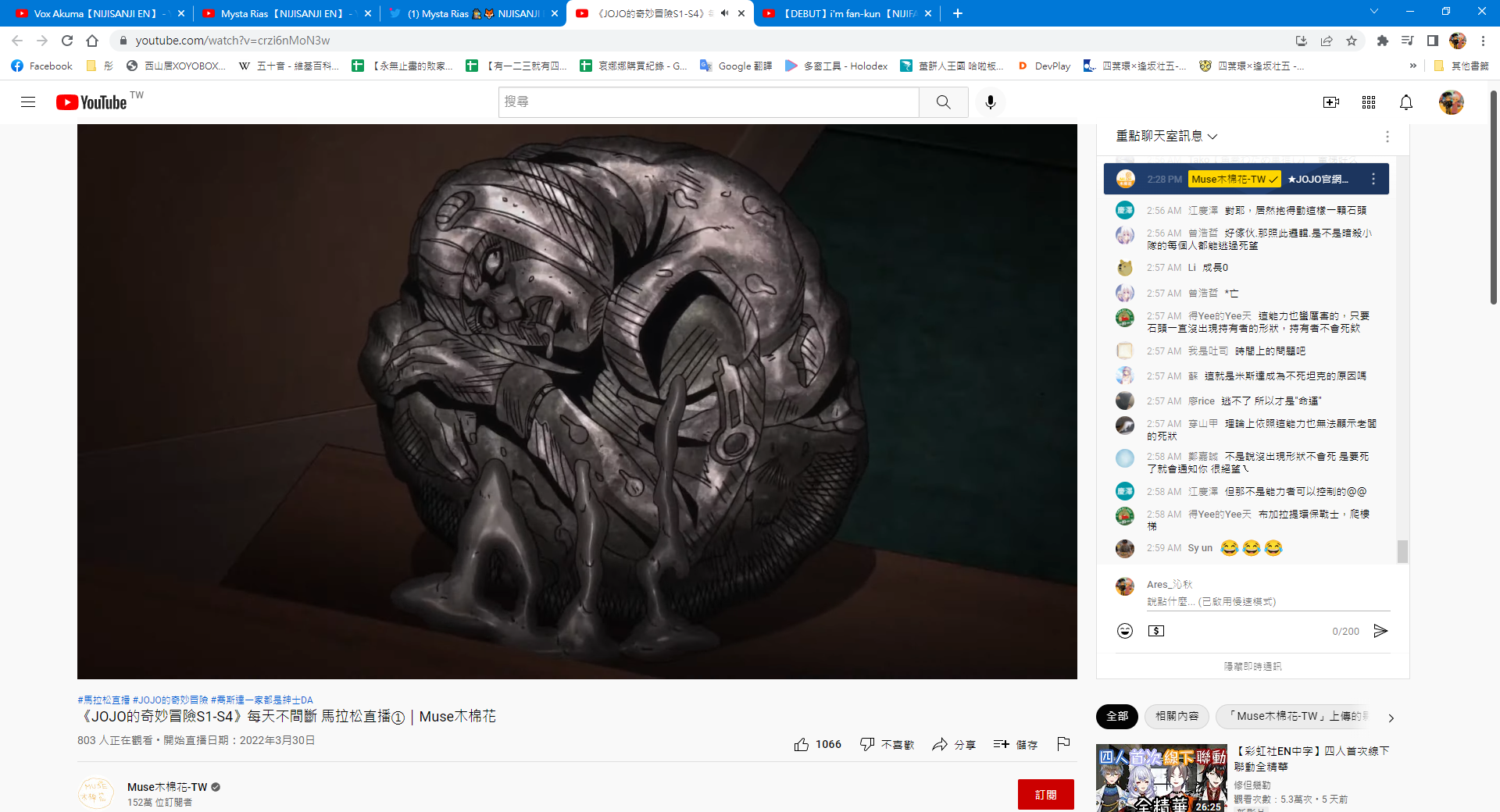Click the browser address bar URL

(x=233, y=41)
